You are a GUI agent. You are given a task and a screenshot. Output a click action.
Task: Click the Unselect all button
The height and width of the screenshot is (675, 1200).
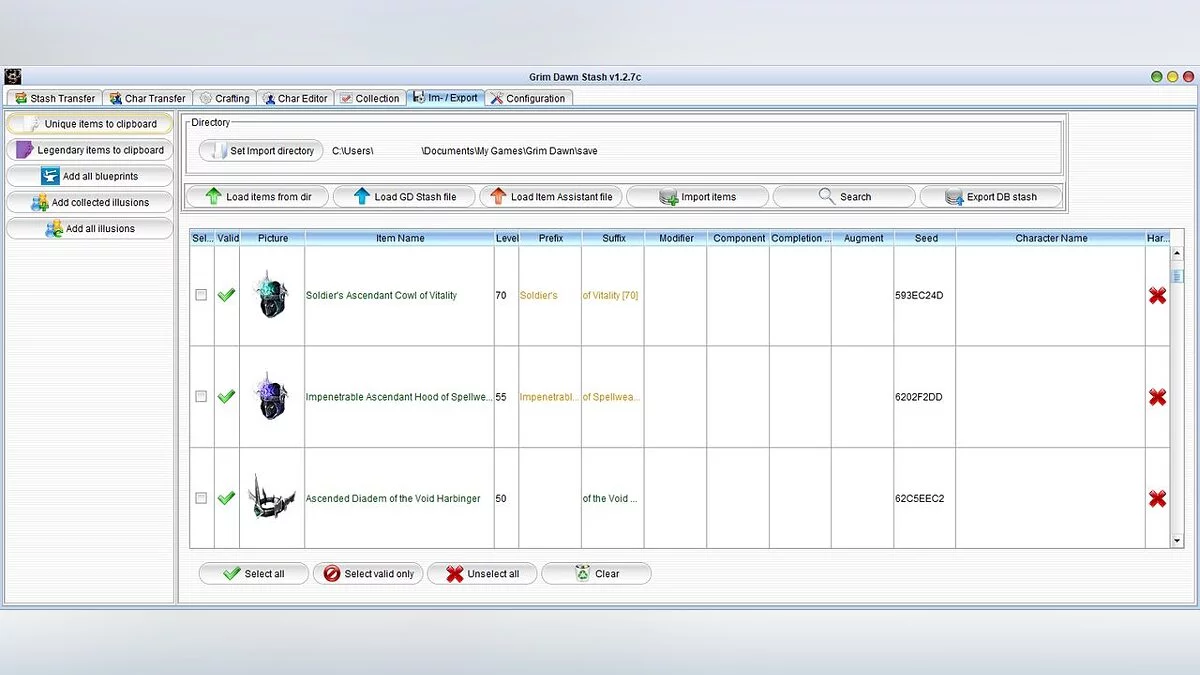tap(482, 574)
